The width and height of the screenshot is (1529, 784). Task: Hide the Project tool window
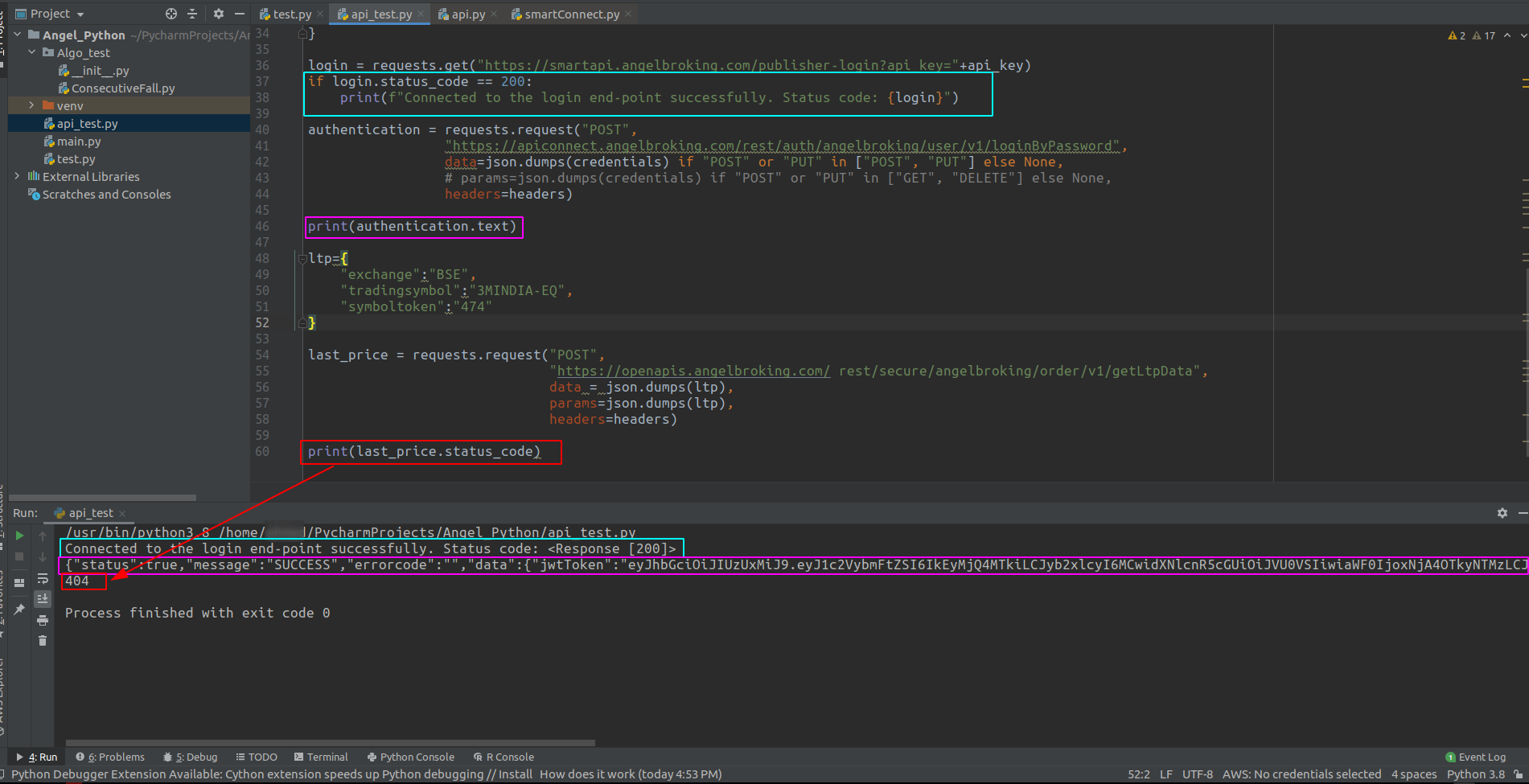click(x=239, y=14)
